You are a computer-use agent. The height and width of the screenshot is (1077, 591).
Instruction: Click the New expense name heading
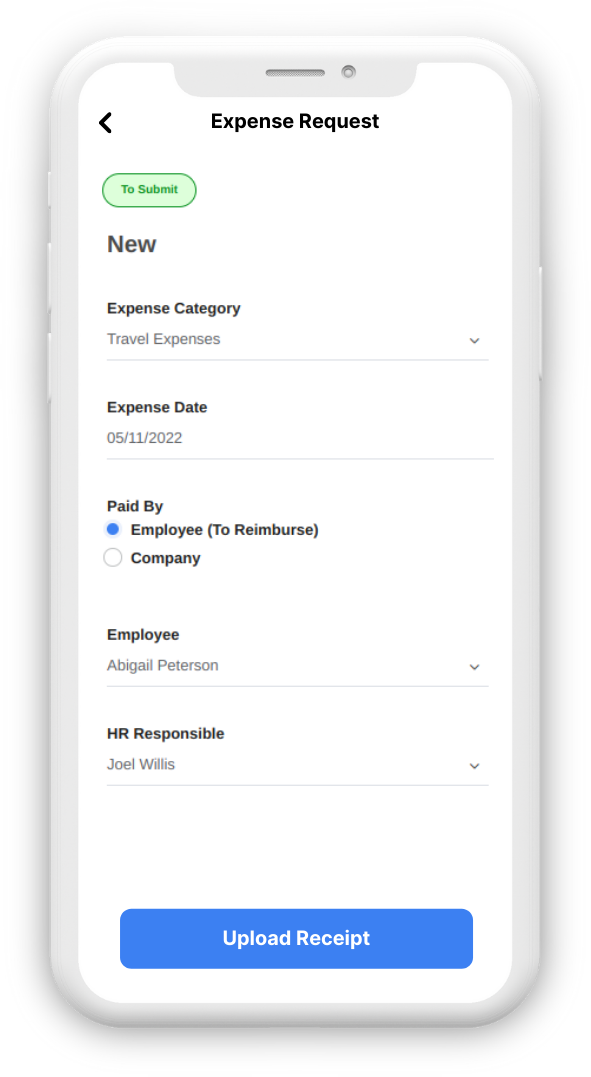131,245
